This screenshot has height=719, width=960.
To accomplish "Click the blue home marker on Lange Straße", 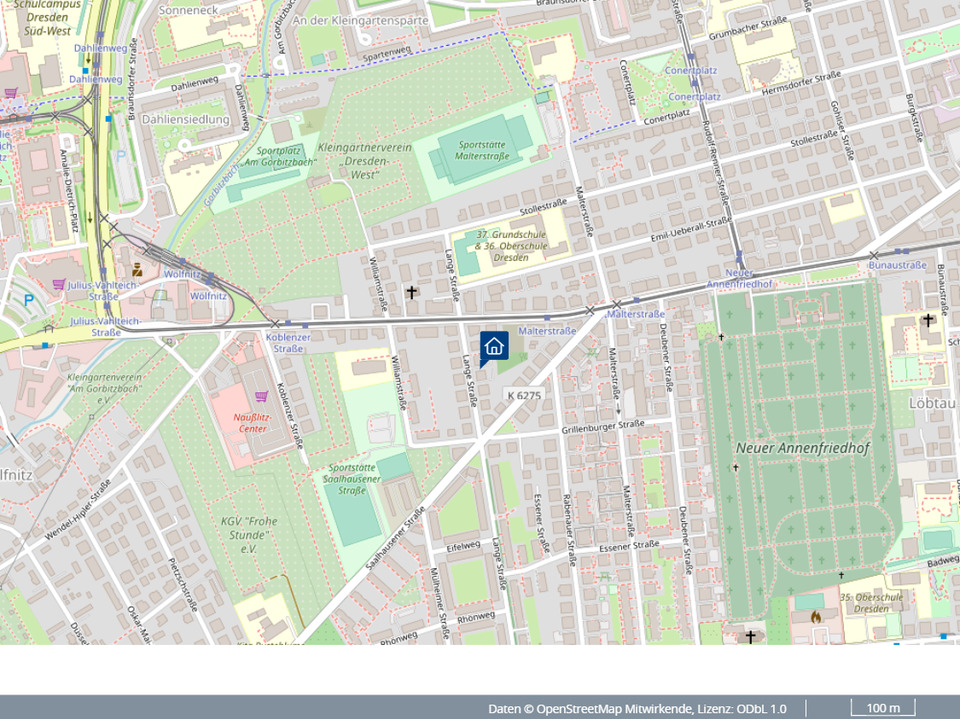I will pyautogui.click(x=494, y=346).
